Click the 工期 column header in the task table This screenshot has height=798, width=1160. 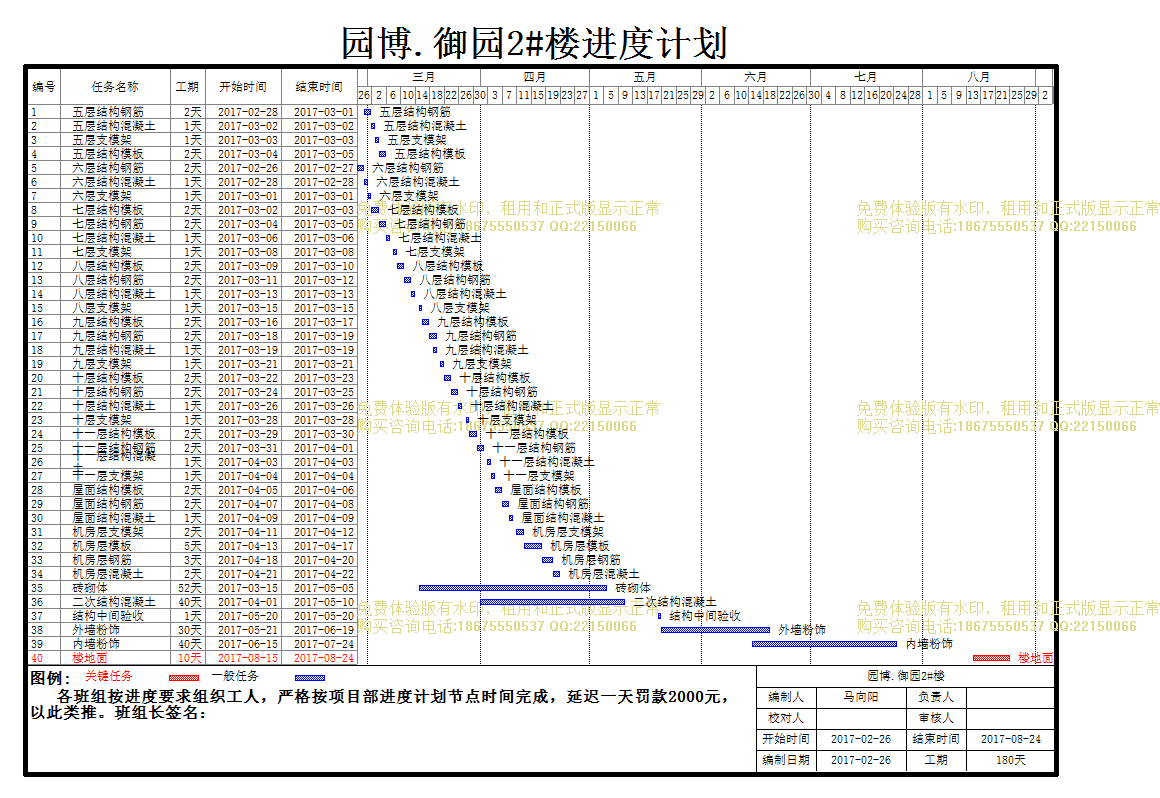(x=187, y=87)
